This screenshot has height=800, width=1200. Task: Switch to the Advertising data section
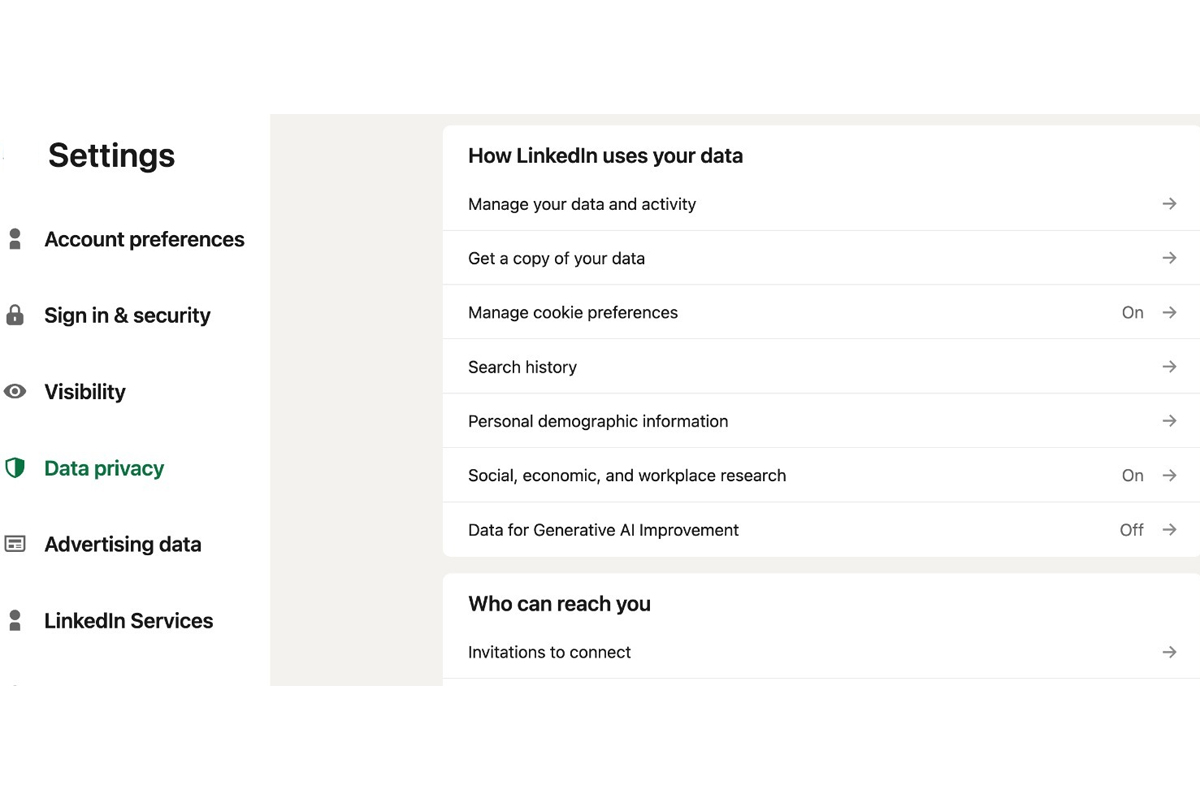click(x=123, y=544)
